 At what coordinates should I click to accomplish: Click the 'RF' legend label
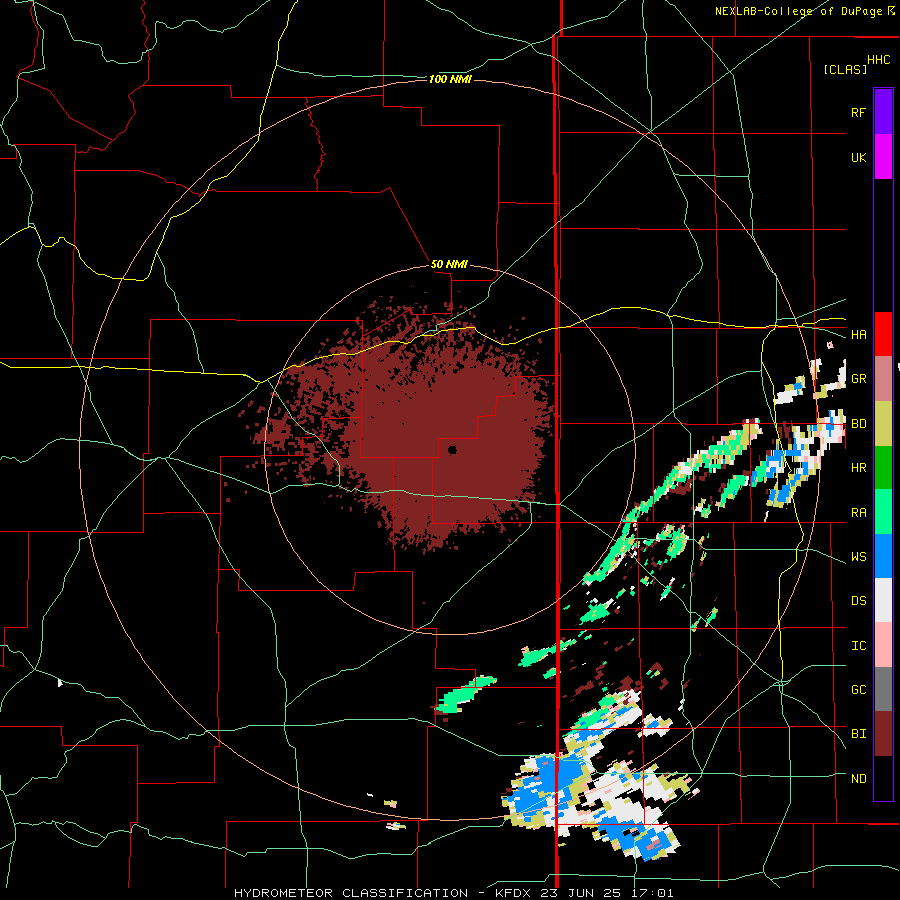pos(858,112)
